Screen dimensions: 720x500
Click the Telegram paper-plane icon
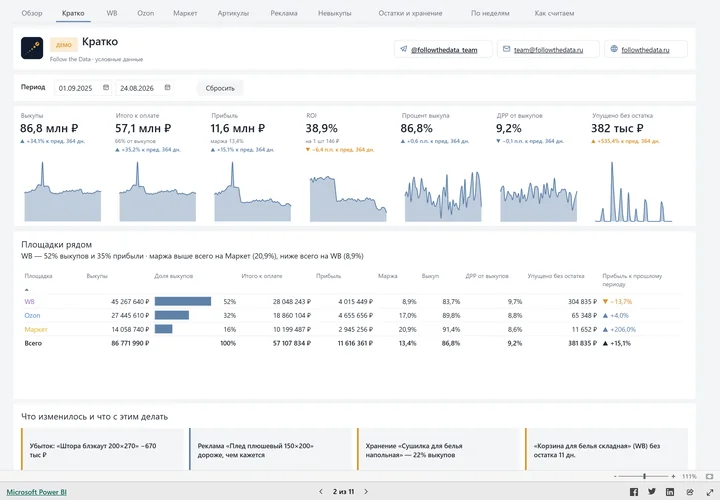(404, 49)
